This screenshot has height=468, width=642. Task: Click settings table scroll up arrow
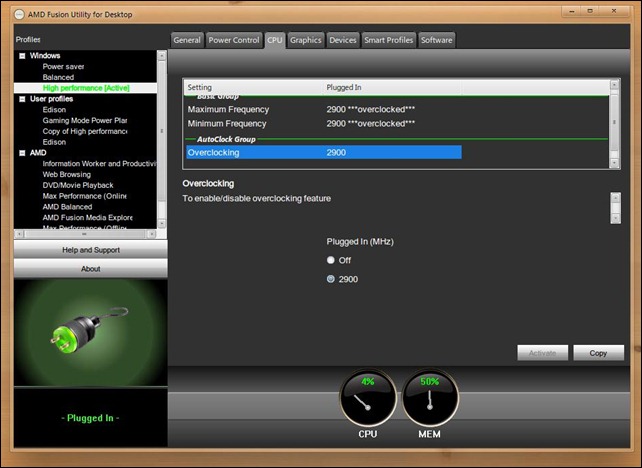point(614,85)
